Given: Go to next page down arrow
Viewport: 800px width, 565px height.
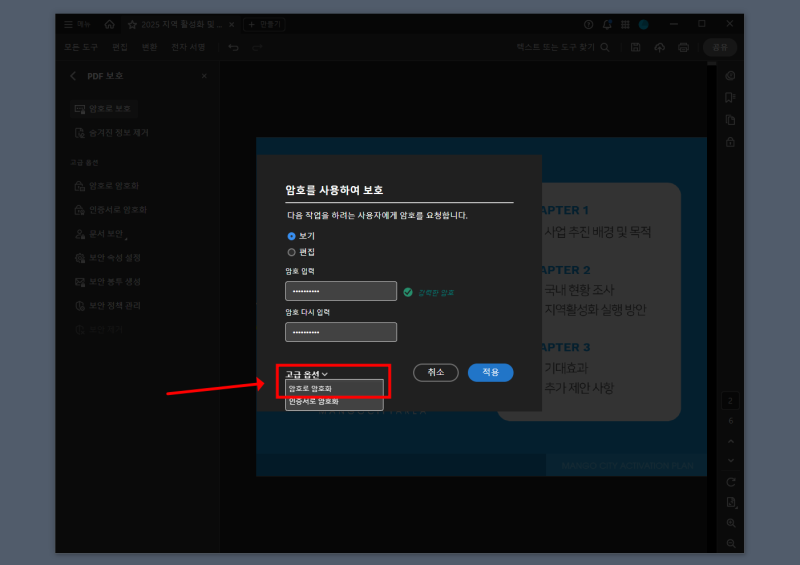Looking at the screenshot, I should 731,460.
